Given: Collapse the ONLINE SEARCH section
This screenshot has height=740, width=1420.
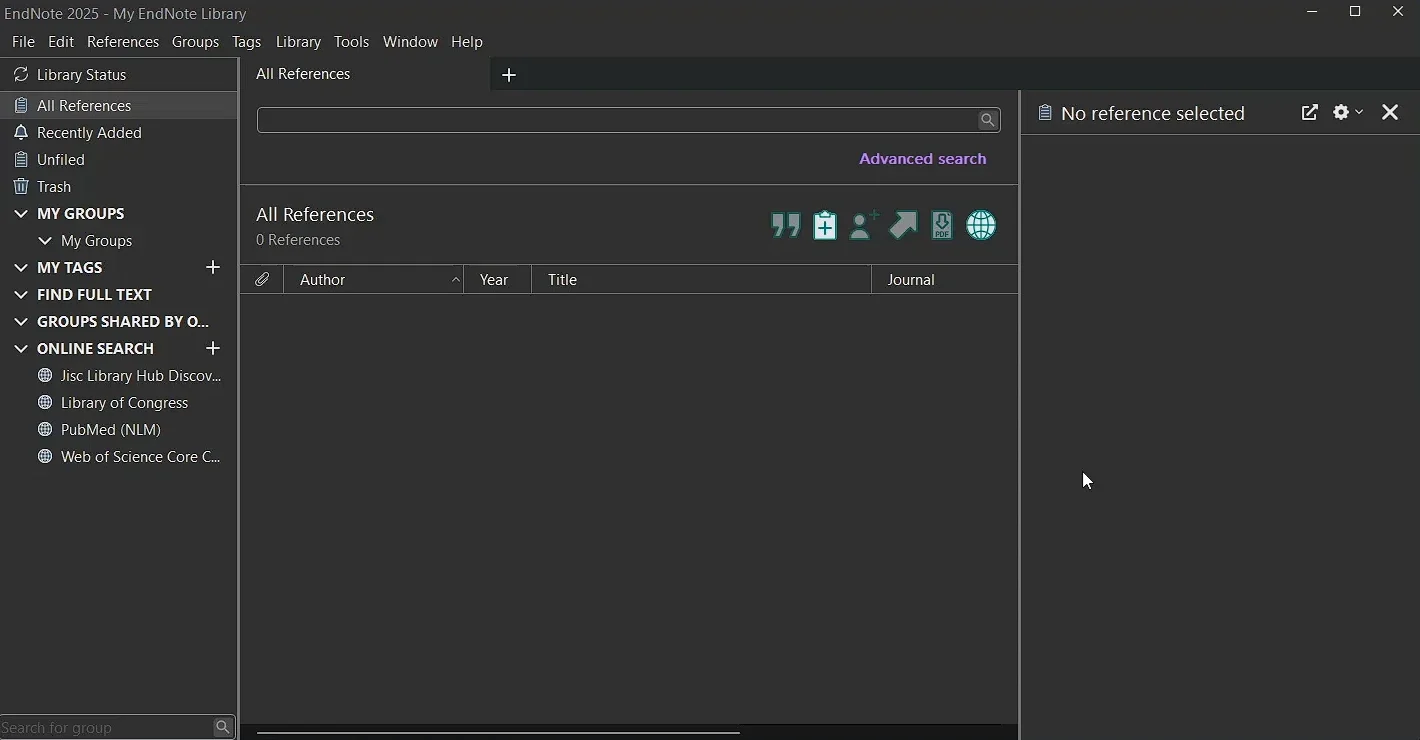Looking at the screenshot, I should pyautogui.click(x=21, y=348).
